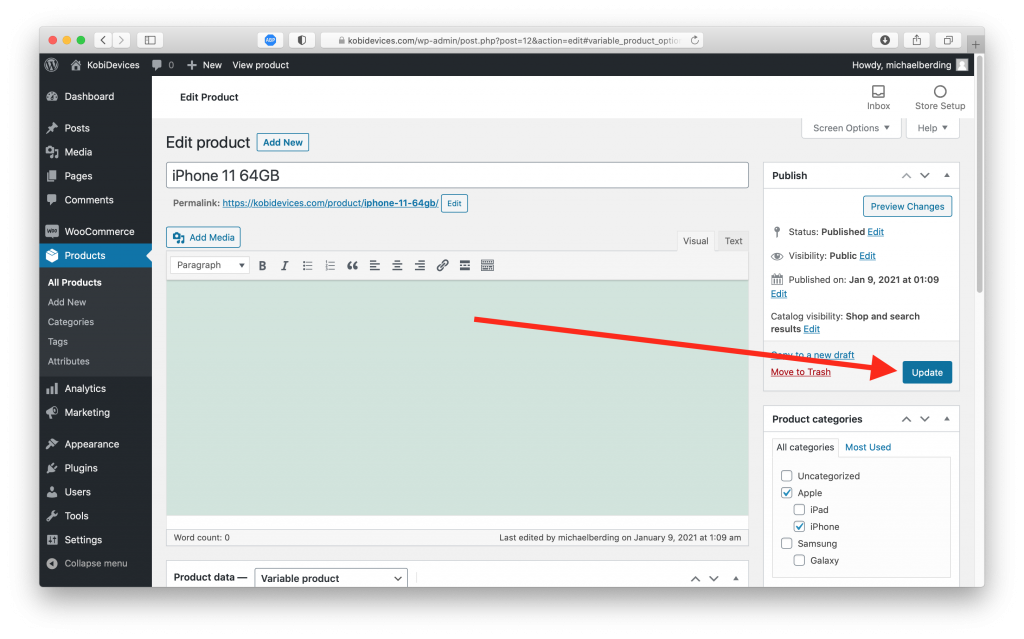
Task: Go forward in Safari
Action: coord(121,41)
